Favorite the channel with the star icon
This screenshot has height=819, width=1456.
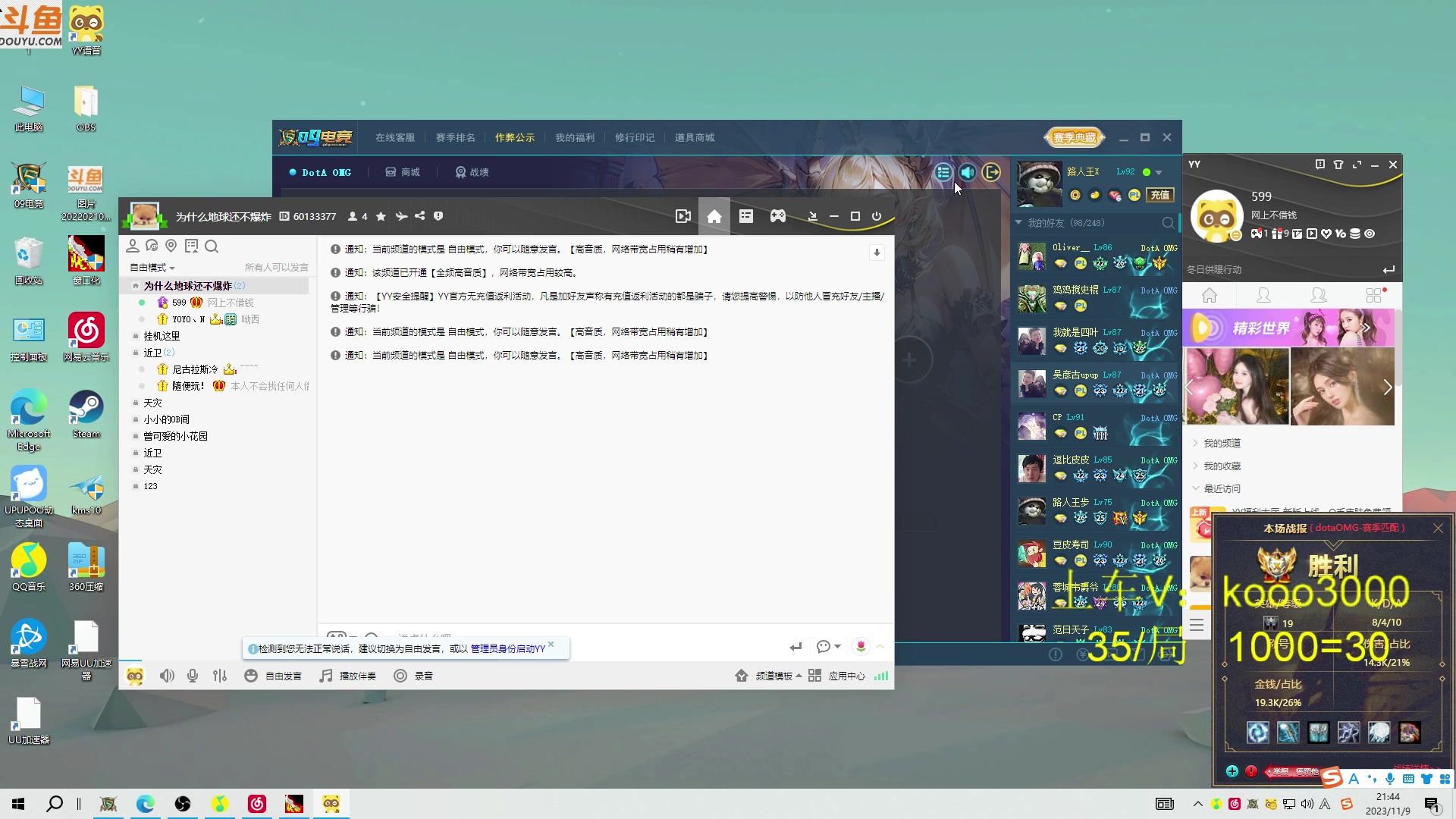click(x=381, y=216)
